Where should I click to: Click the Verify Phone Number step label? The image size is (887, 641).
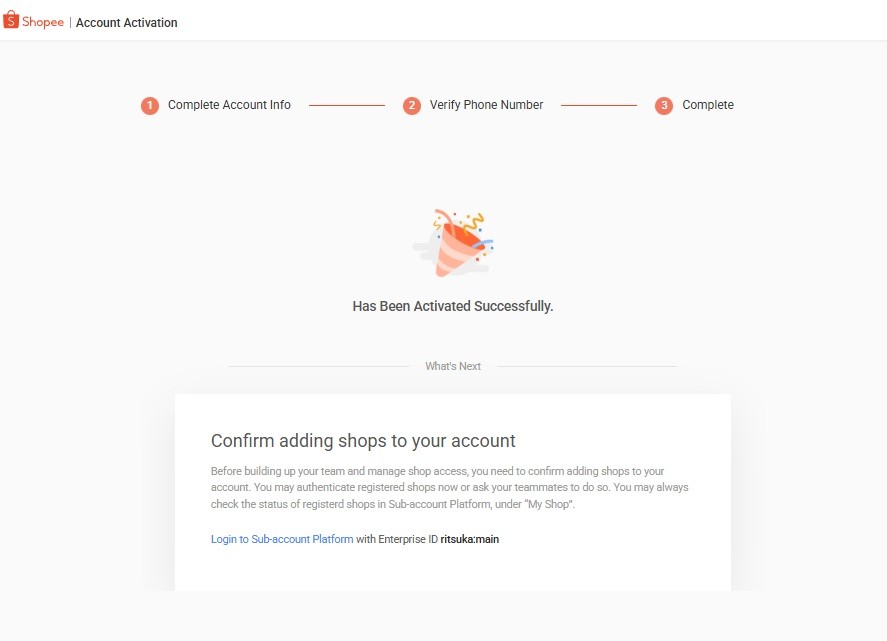tap(486, 105)
